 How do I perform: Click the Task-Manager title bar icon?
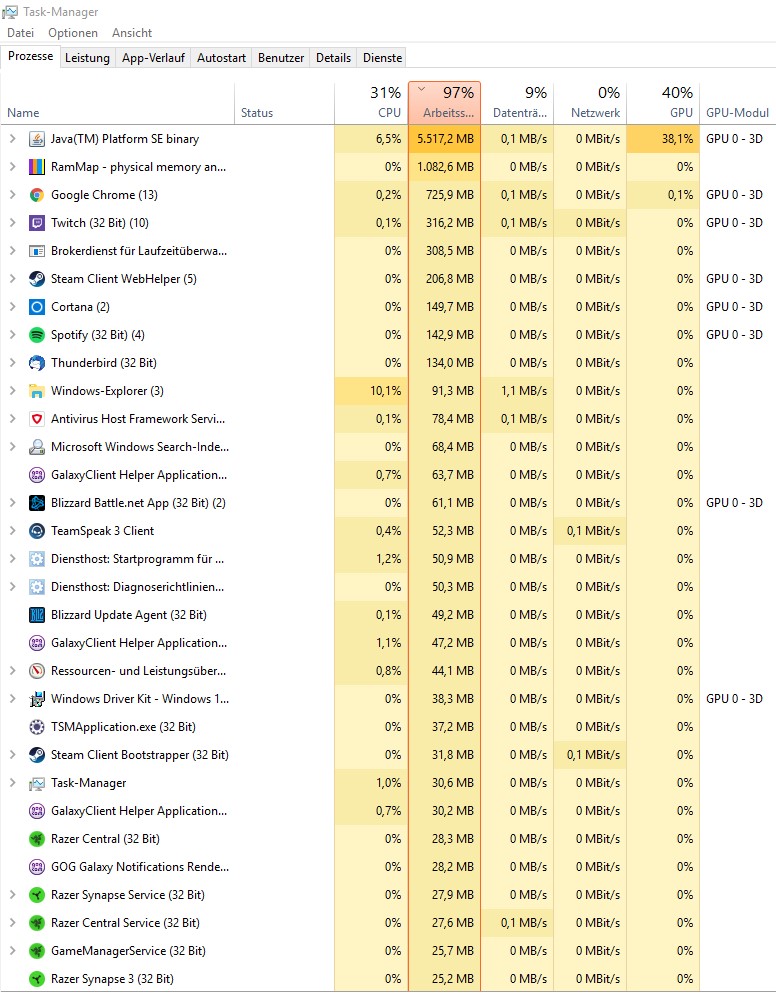[10, 11]
